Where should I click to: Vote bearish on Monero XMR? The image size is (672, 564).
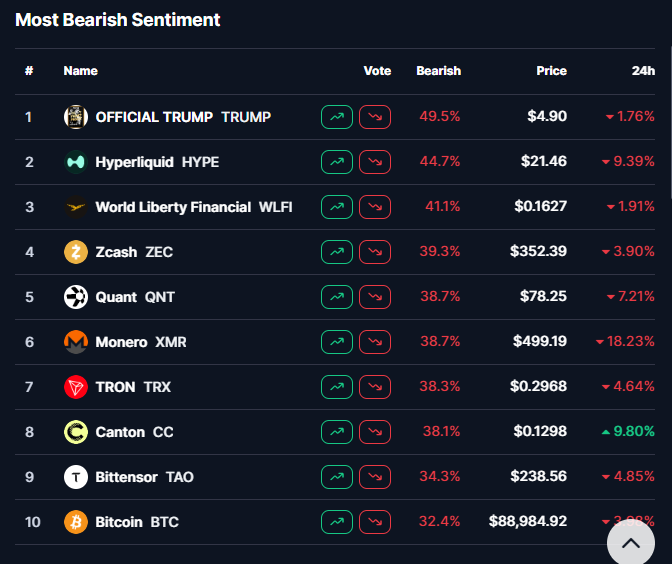click(x=375, y=342)
